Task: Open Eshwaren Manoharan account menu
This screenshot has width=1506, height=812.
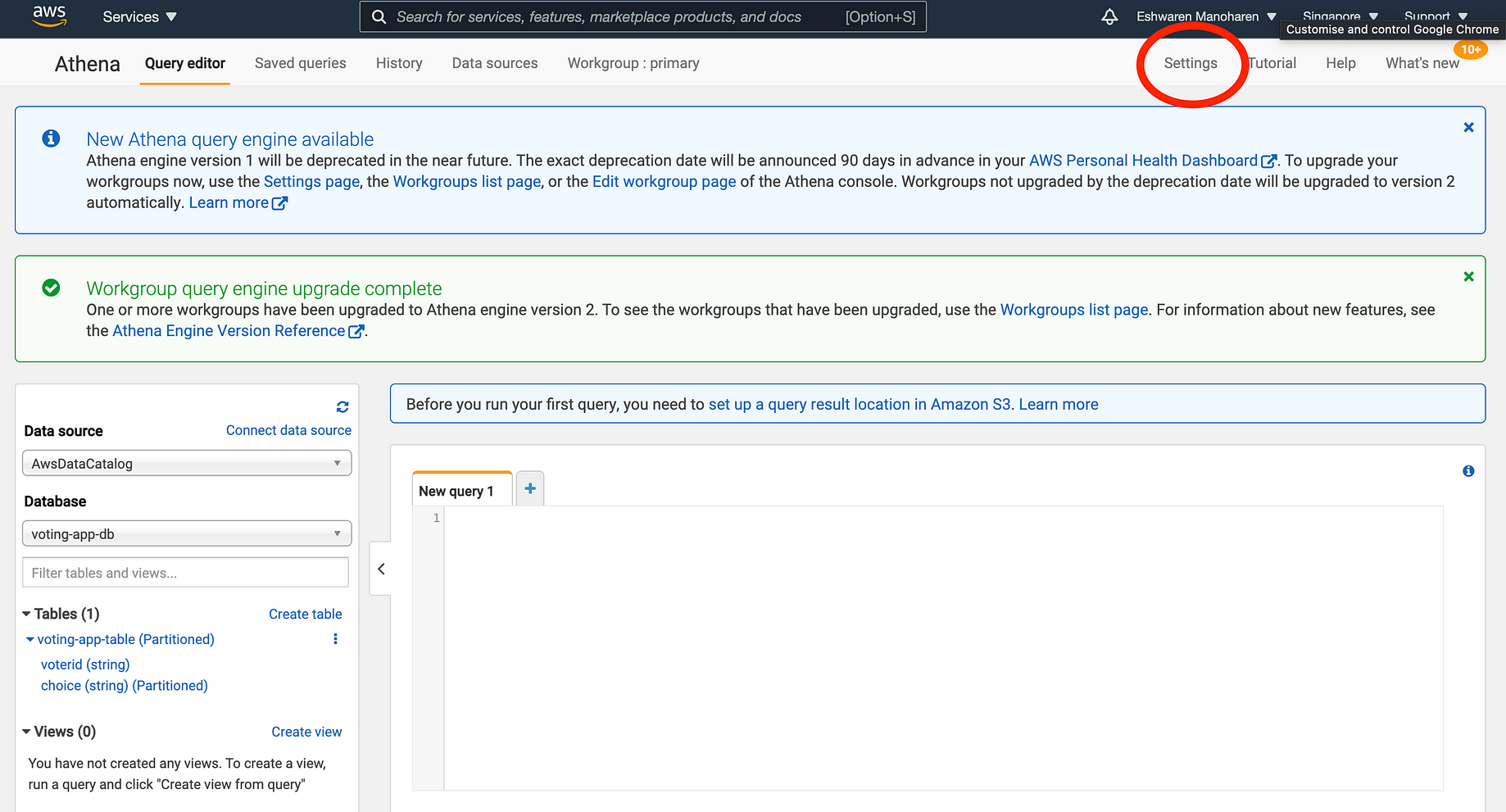Action: [1206, 16]
